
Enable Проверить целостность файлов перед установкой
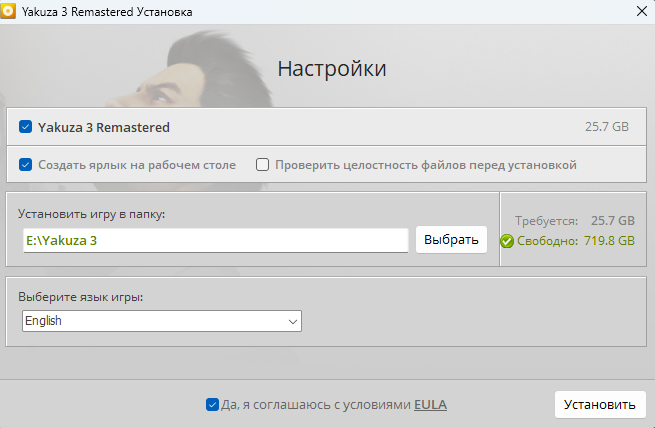pos(262,165)
